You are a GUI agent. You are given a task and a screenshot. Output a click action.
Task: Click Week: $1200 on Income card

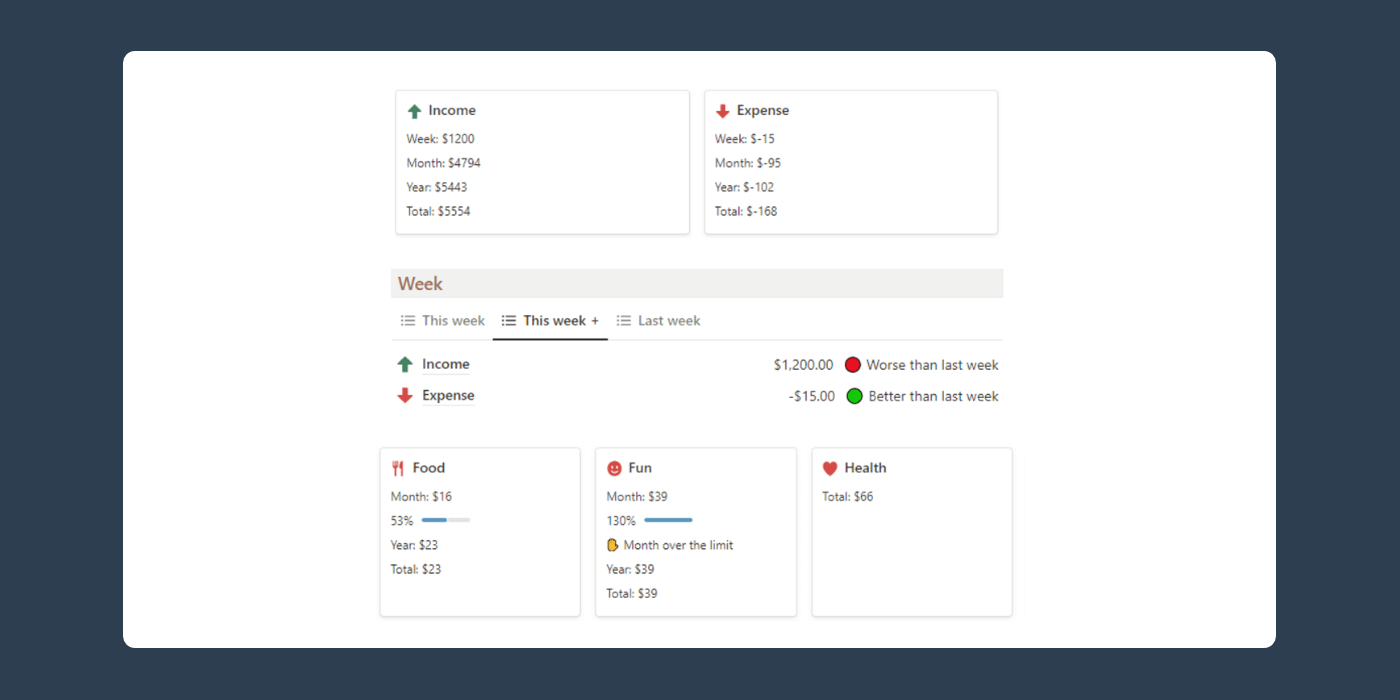441,139
